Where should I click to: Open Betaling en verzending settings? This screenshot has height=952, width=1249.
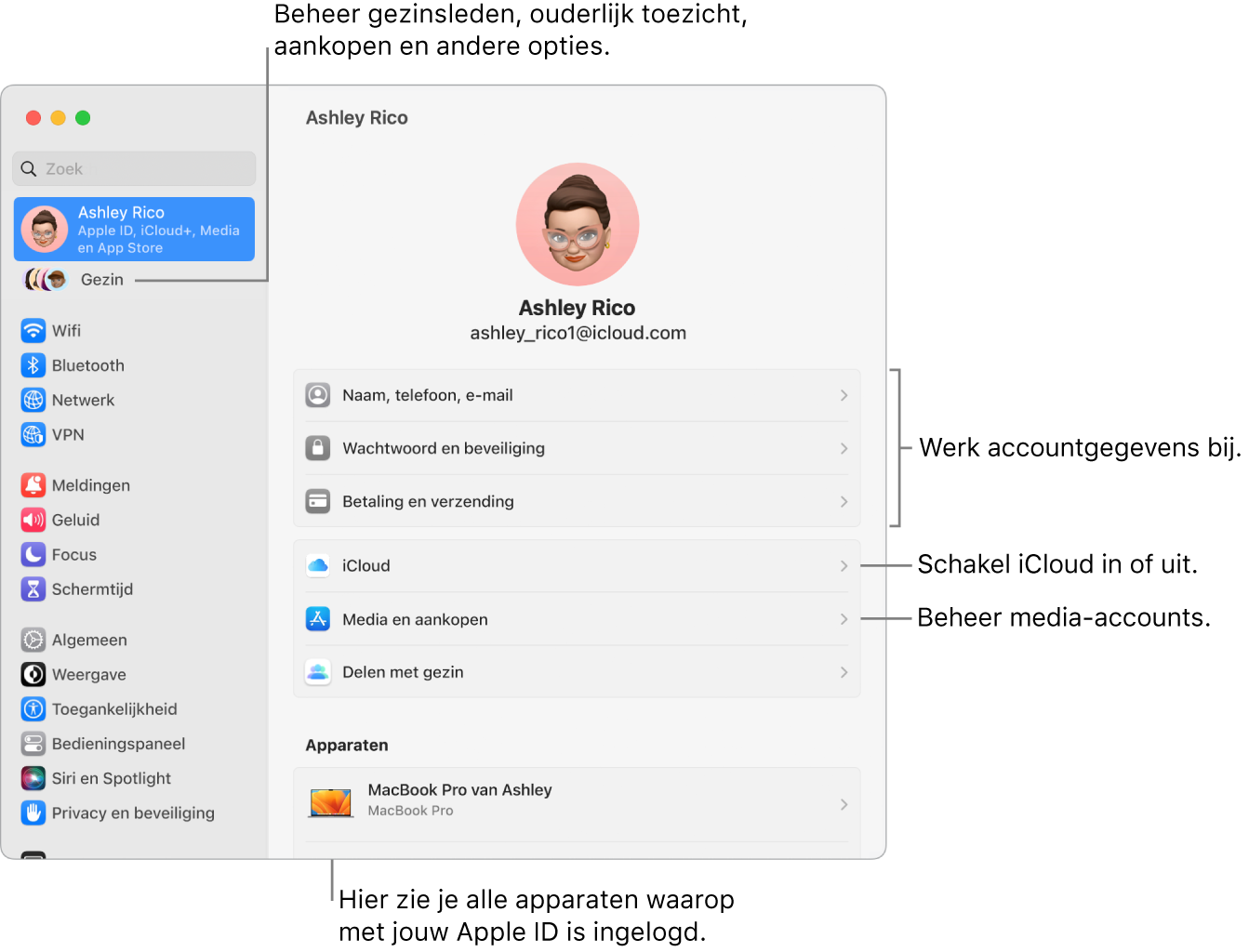577,501
